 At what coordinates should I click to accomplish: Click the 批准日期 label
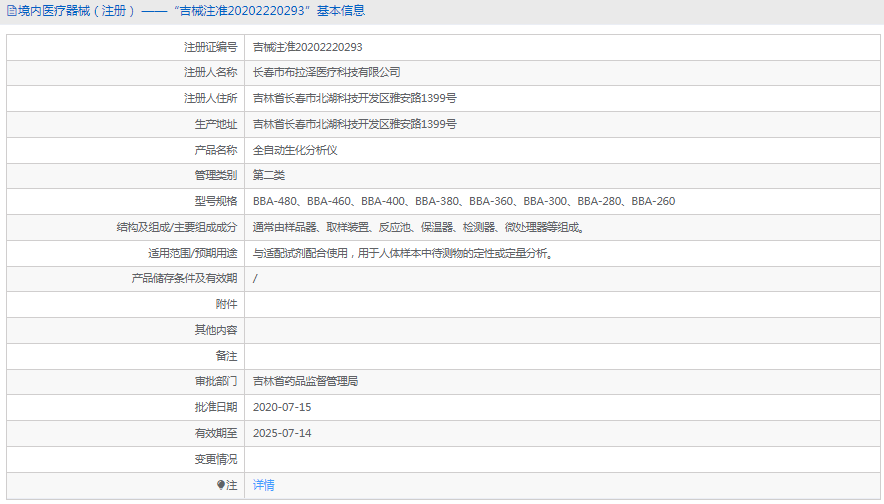216,407
